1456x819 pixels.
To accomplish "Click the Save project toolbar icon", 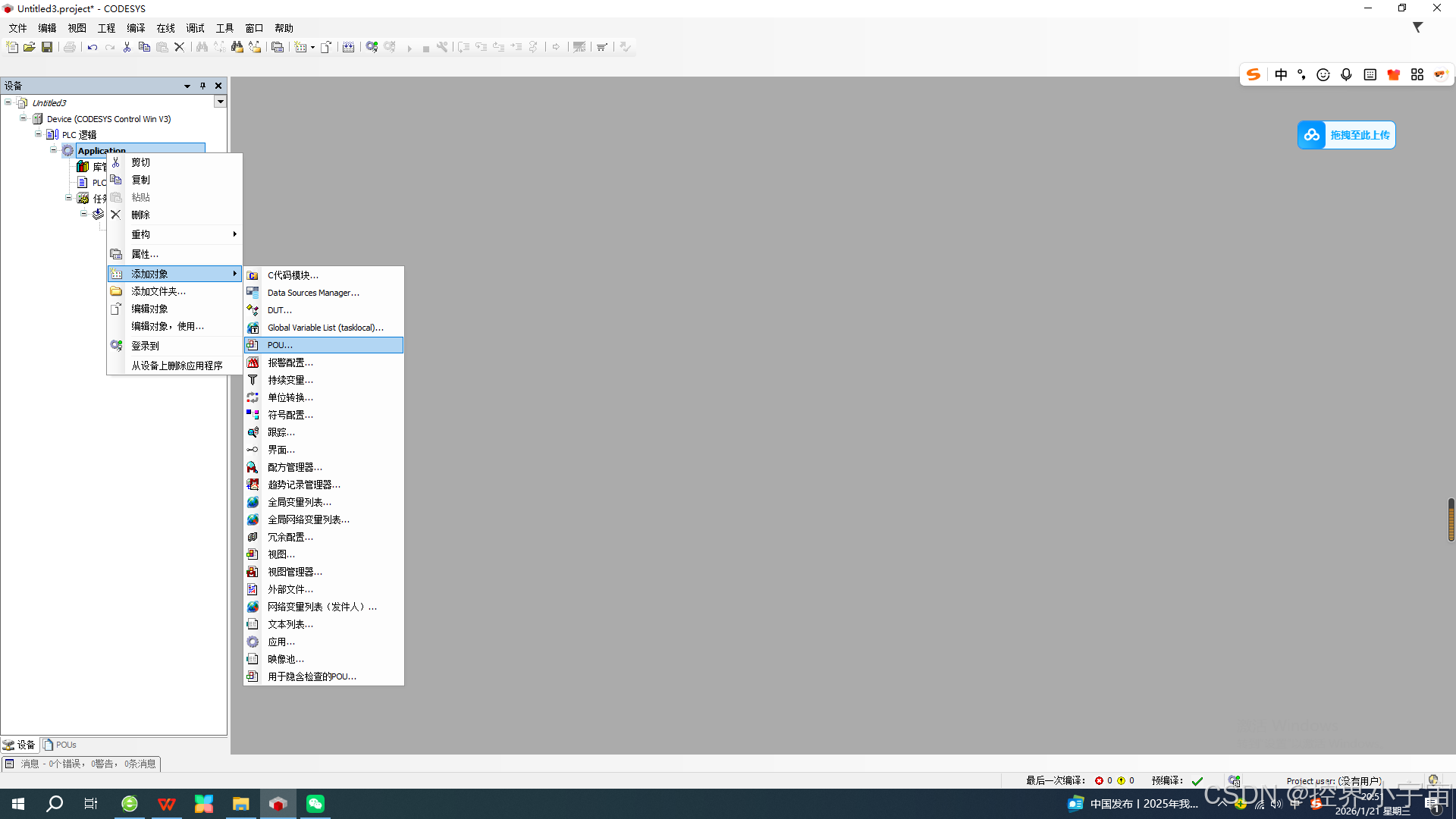I will pyautogui.click(x=47, y=47).
